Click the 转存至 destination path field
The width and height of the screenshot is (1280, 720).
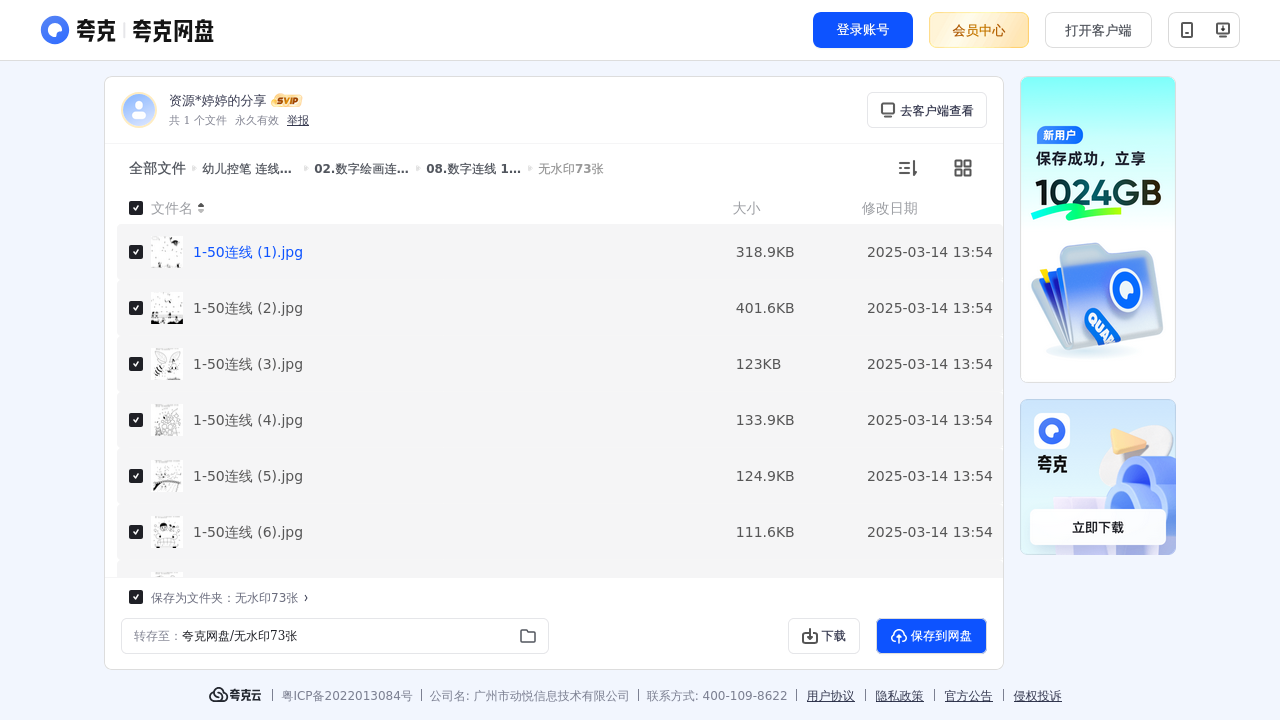coord(335,636)
